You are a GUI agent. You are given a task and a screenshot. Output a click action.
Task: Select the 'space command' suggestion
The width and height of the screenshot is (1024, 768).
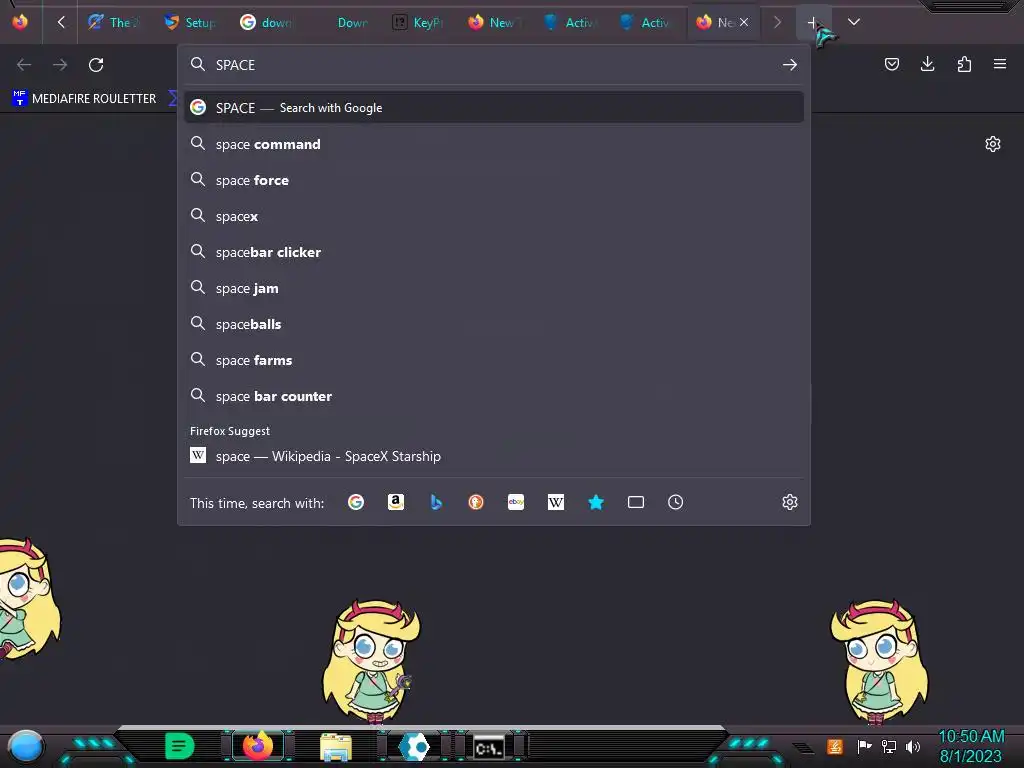point(494,144)
